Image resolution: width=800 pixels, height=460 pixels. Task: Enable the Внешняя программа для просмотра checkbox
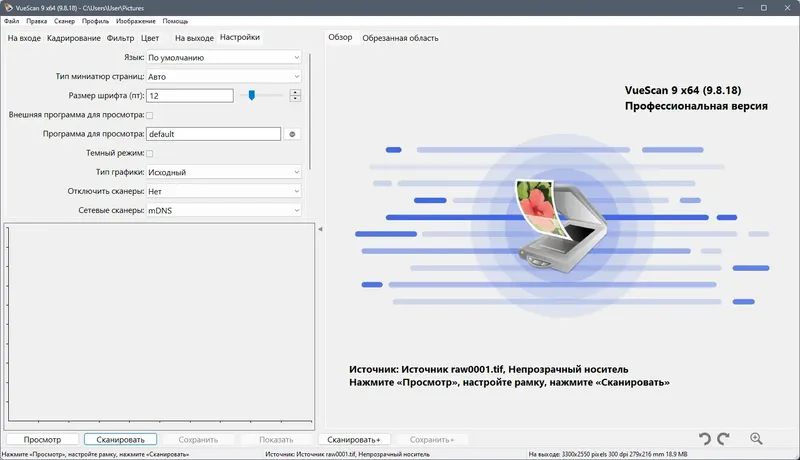click(149, 115)
